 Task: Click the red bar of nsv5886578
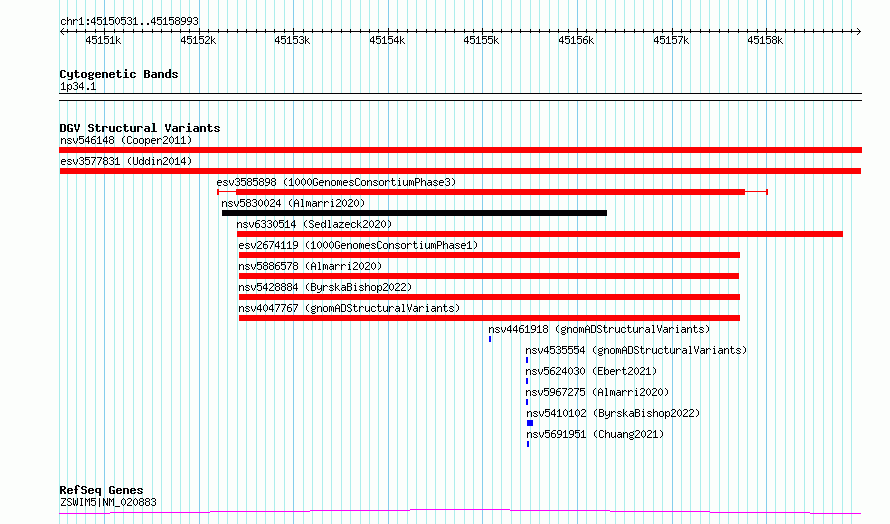(489, 276)
